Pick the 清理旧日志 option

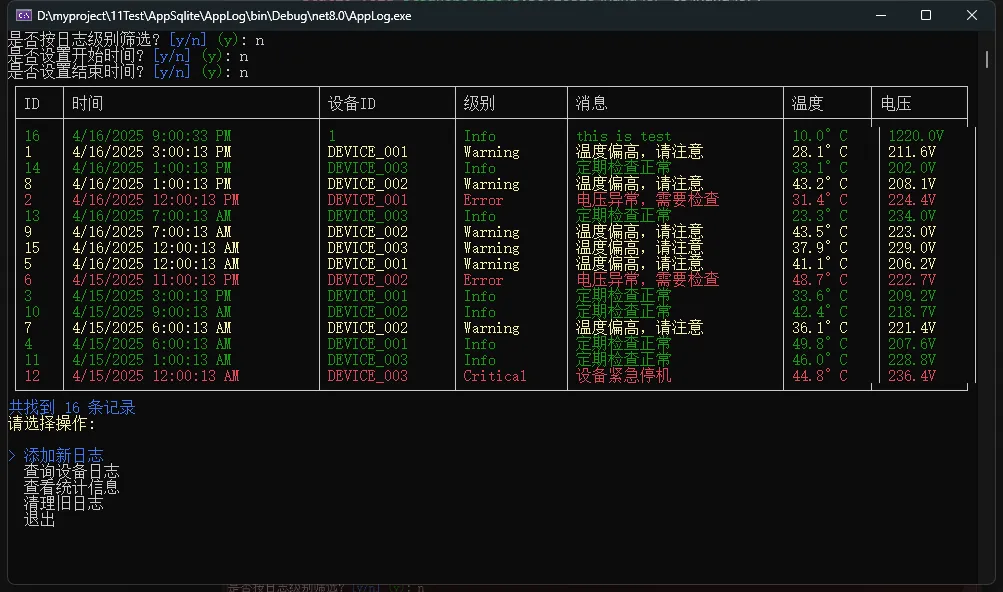(x=63, y=504)
